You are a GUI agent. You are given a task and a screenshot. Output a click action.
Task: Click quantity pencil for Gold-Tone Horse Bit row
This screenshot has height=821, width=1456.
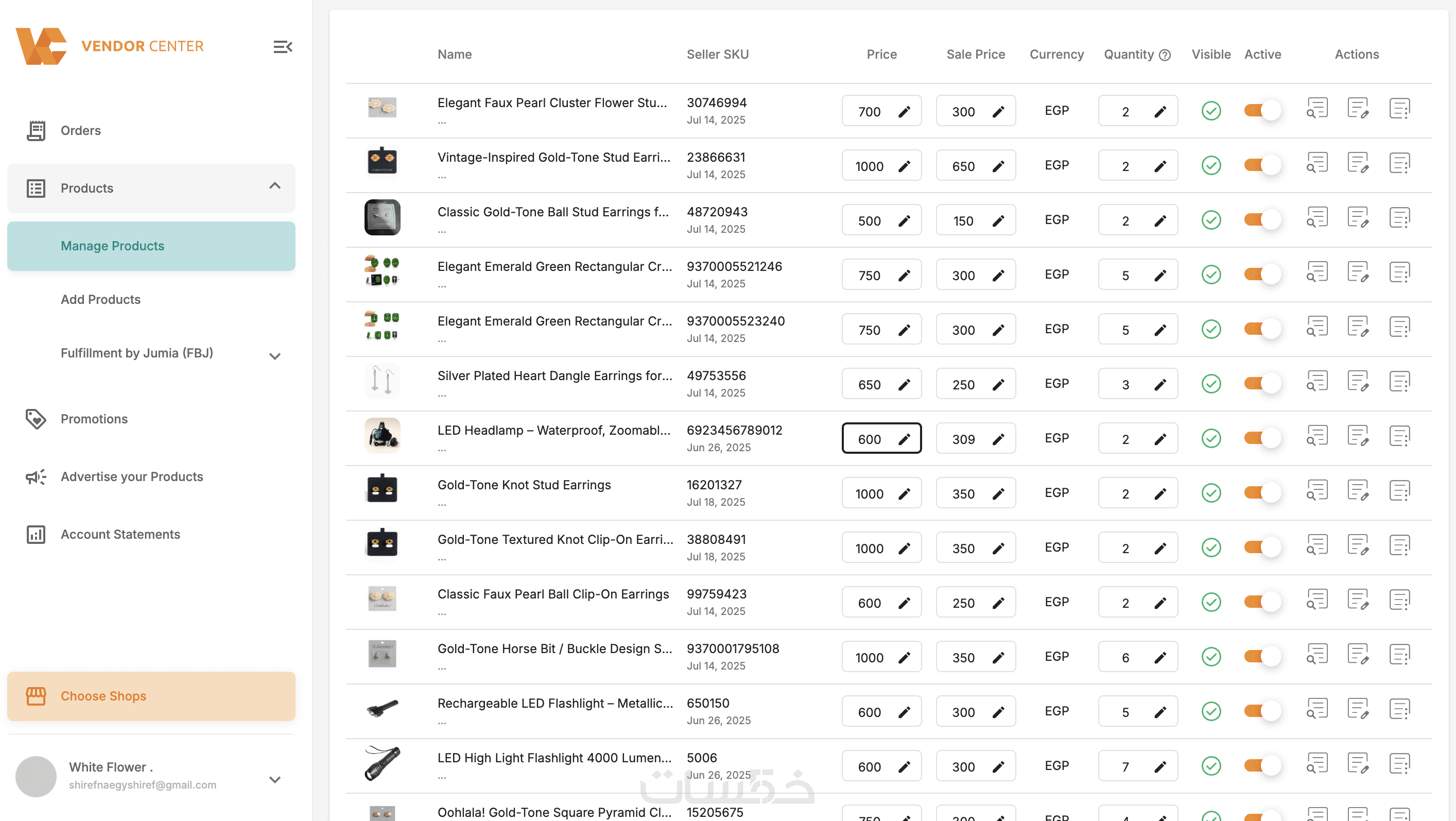point(1160,657)
